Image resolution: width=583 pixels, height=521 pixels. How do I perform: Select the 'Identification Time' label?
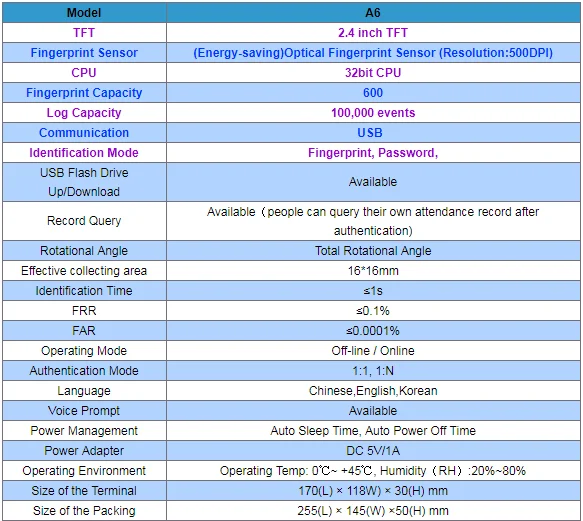pyautogui.click(x=84, y=291)
